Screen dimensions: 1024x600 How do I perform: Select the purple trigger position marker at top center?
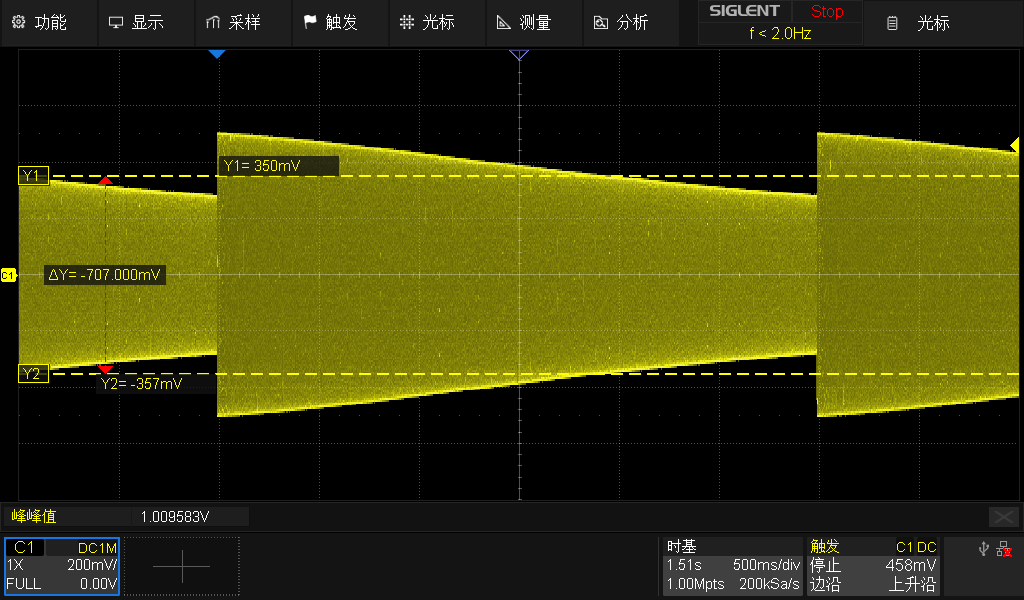[x=519, y=55]
